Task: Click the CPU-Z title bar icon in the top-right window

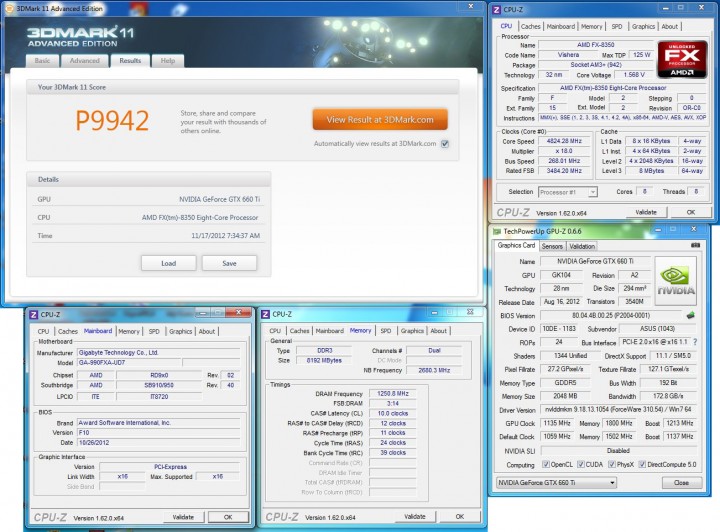Action: [496, 9]
